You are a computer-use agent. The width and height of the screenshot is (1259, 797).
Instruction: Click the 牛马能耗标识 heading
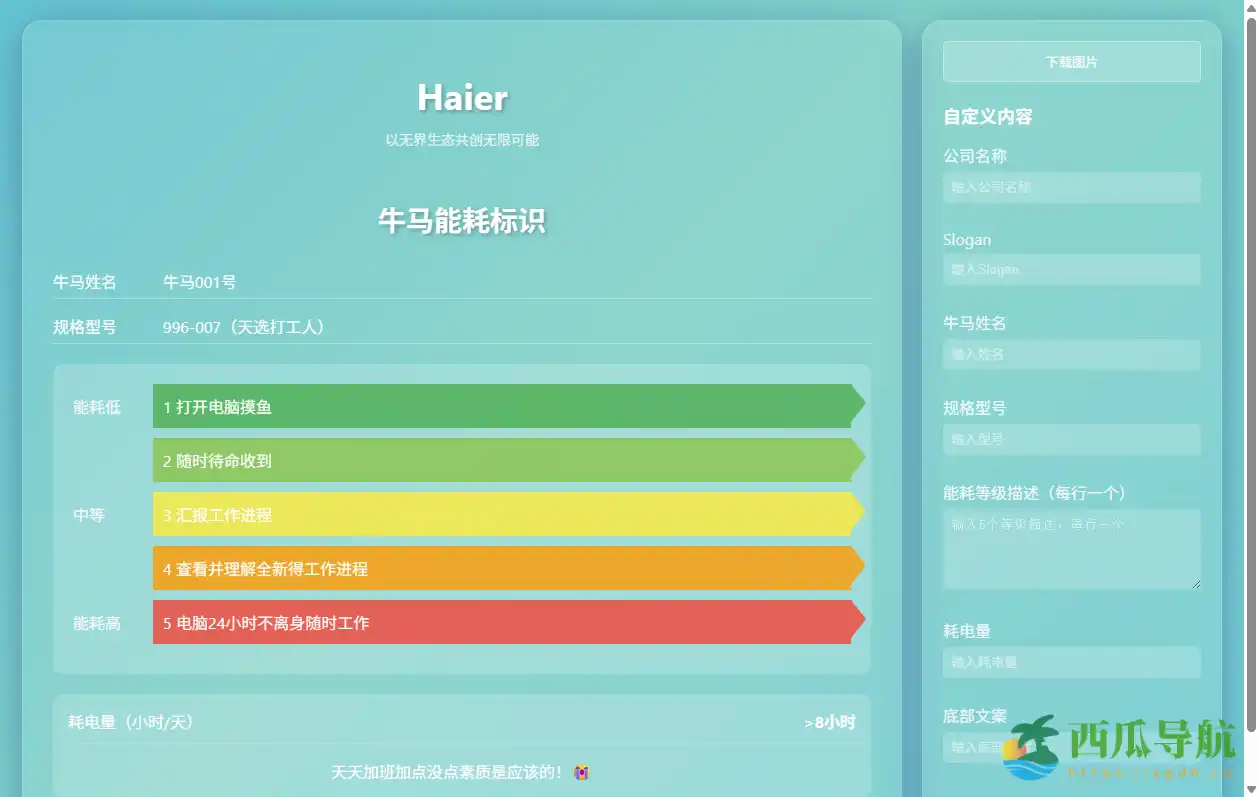click(461, 222)
